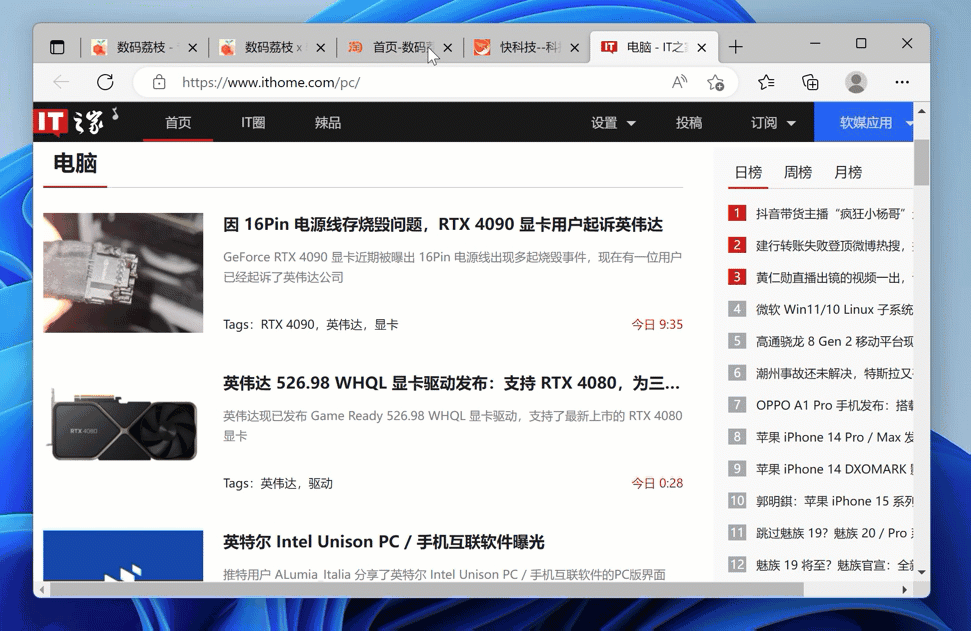Open ranking item 12 魅族 19 将至
Viewport: 971px width, 631px height.
[x=834, y=565]
